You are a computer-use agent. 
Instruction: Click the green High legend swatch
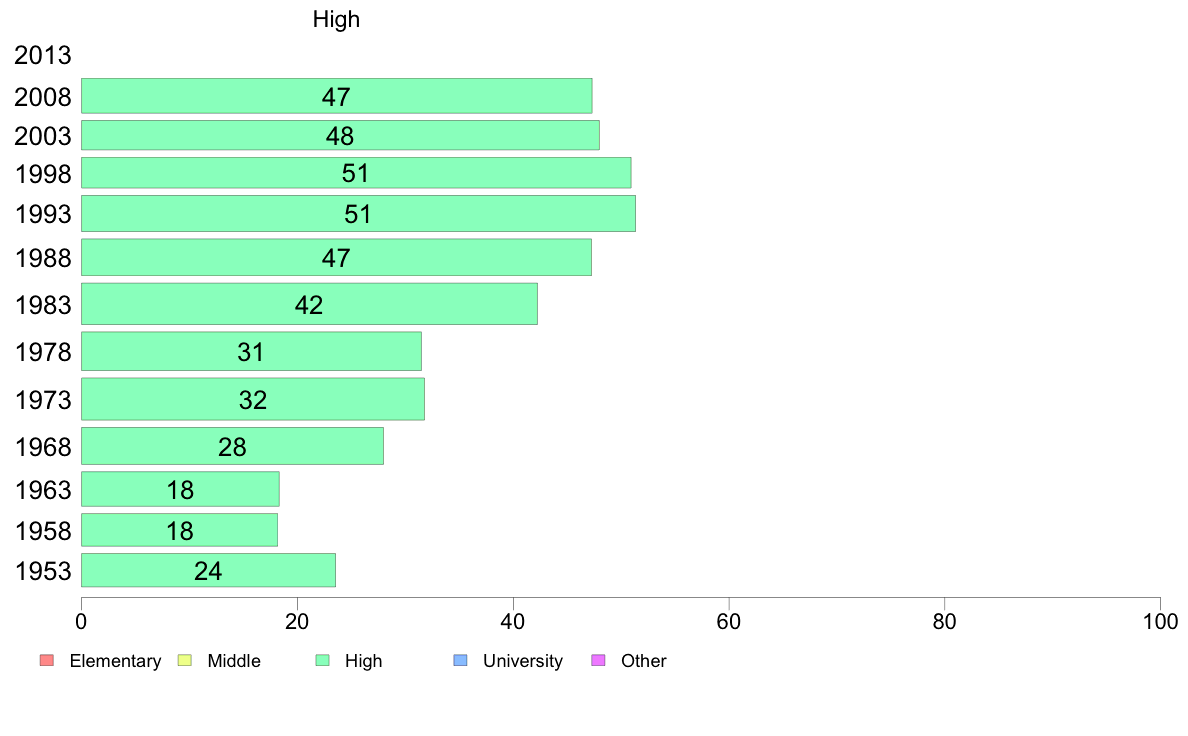[322, 660]
